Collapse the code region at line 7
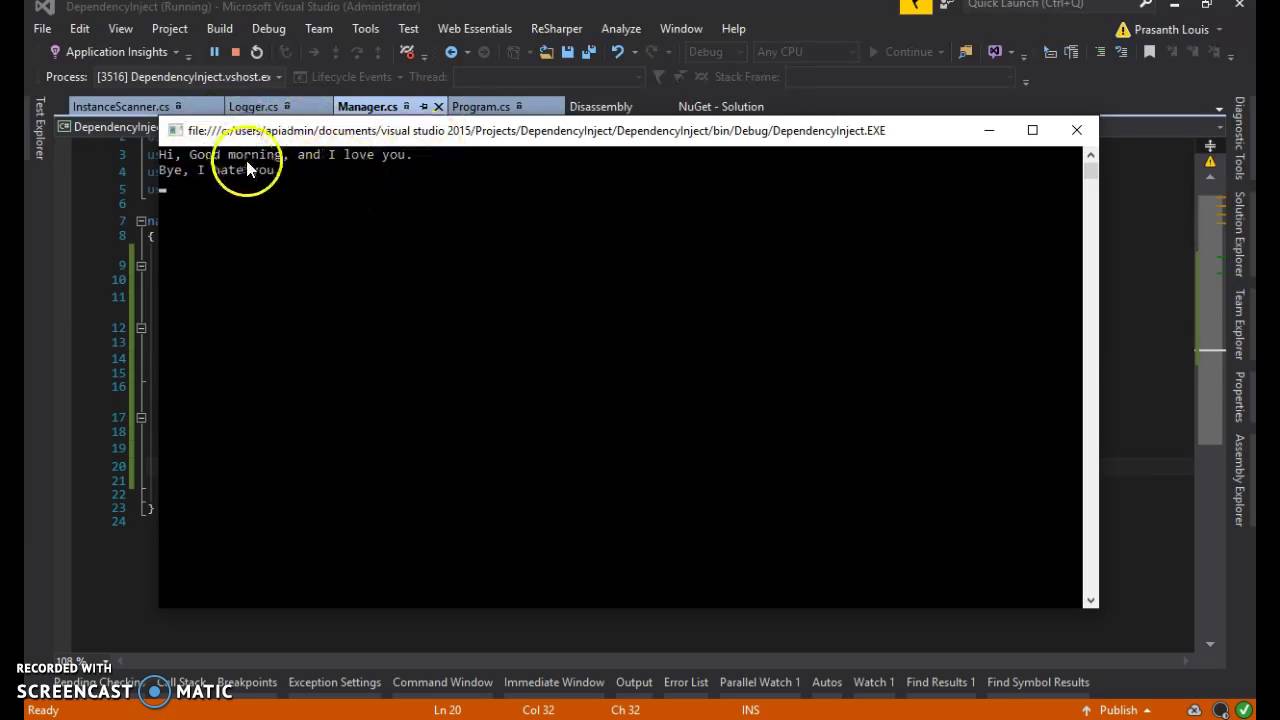The width and height of the screenshot is (1280, 720). pos(141,221)
